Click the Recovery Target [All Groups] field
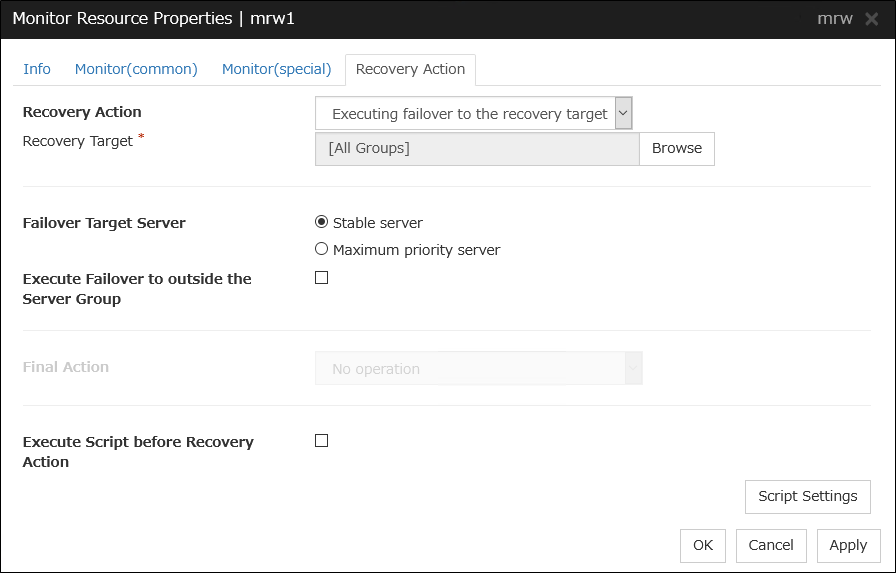Screen dimensions: 896x573 point(476,149)
